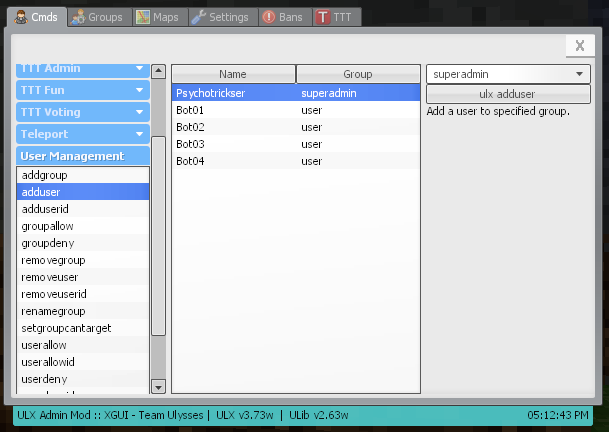Choose the groupdeny command
Viewport: 609px width, 432px height.
click(x=83, y=243)
